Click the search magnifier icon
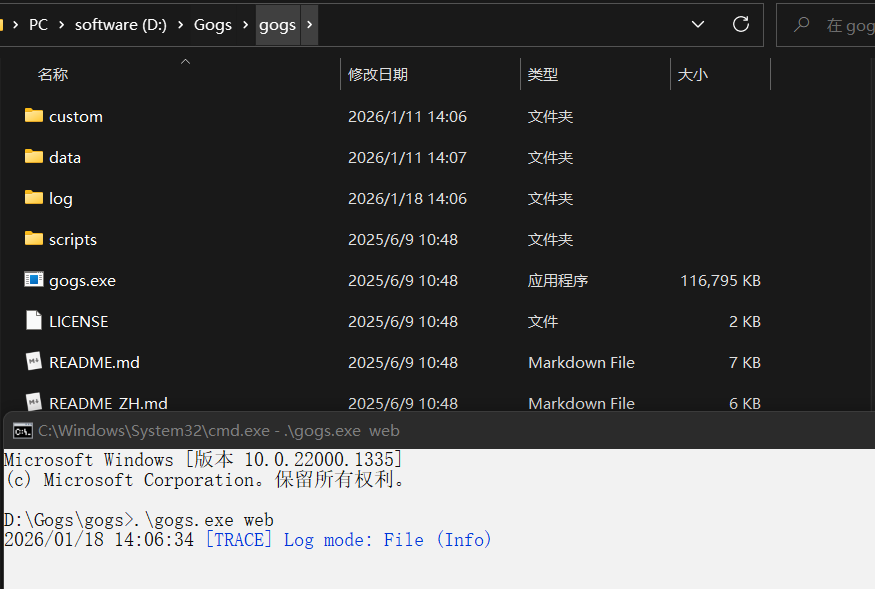875x589 pixels. [x=802, y=24]
